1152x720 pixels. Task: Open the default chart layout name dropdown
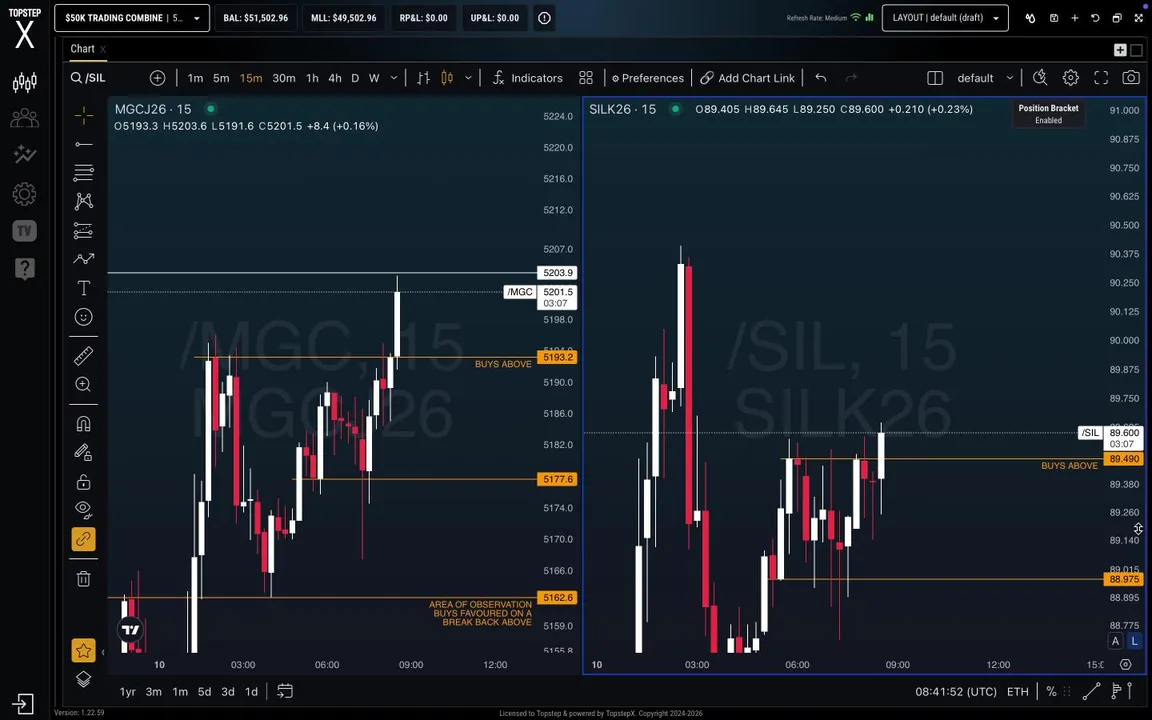(x=984, y=78)
